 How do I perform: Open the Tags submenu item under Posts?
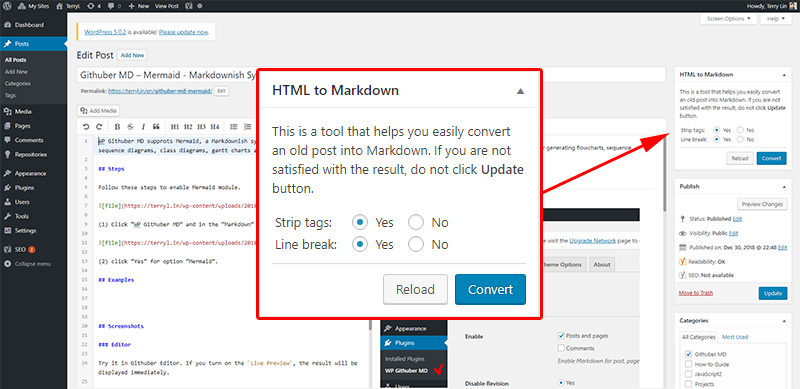coord(10,95)
